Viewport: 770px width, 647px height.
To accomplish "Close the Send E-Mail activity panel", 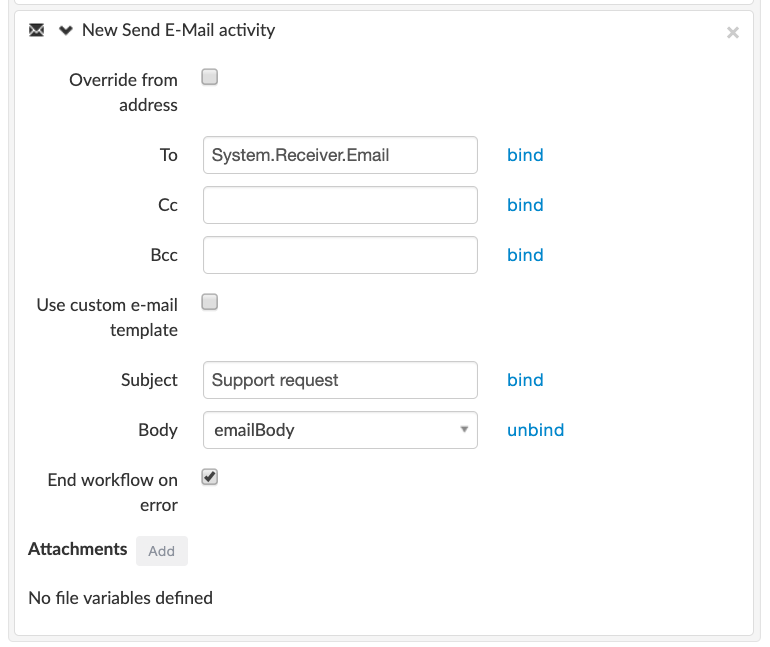I will 732,33.
